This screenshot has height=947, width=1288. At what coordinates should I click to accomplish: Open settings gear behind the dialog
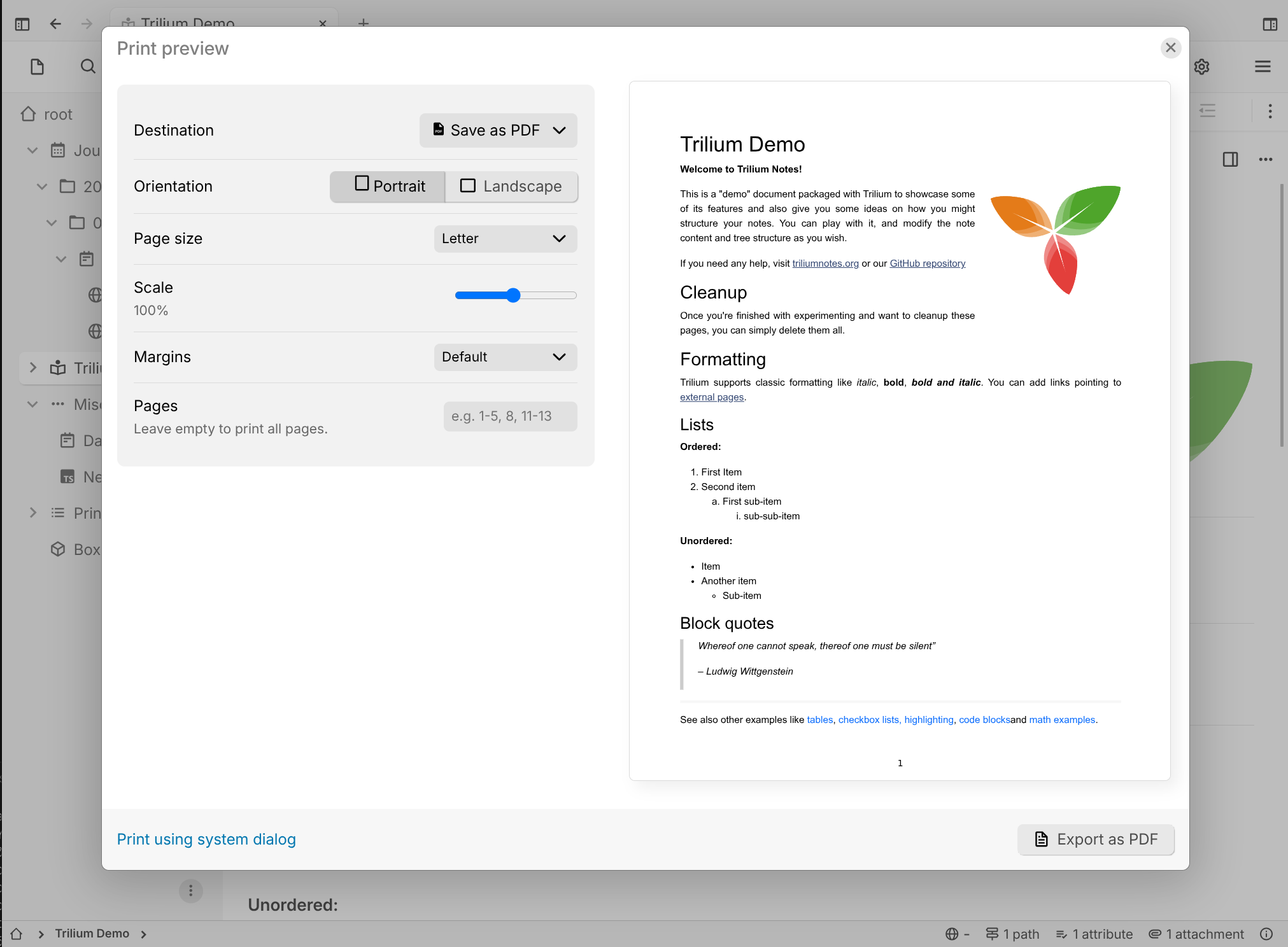(1201, 67)
